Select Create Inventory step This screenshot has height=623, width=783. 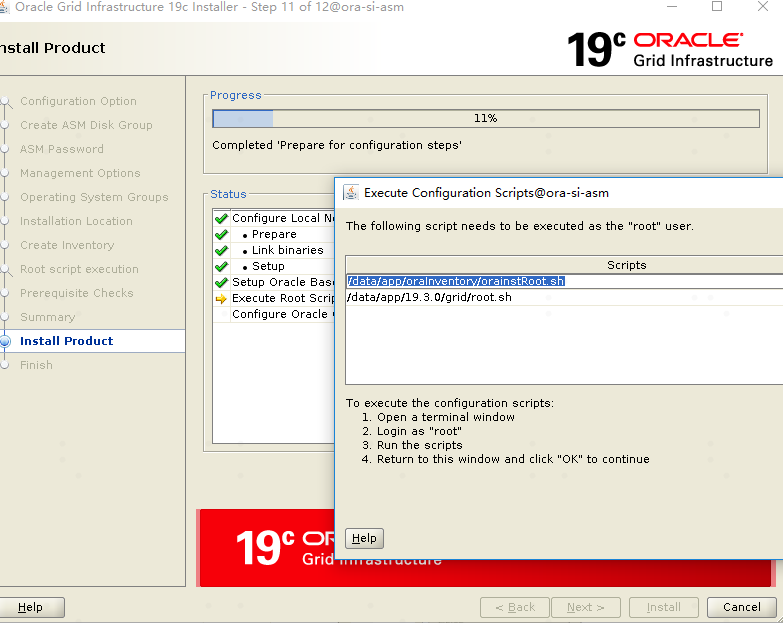coord(67,245)
